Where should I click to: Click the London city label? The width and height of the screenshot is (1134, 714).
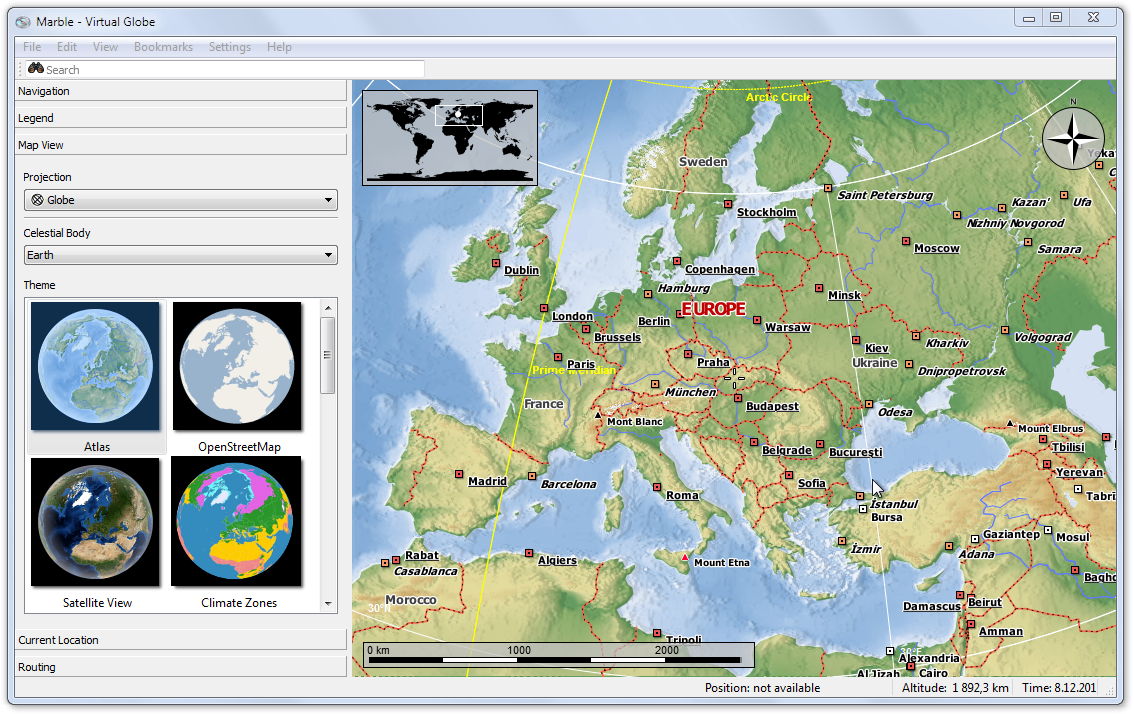pyautogui.click(x=572, y=316)
